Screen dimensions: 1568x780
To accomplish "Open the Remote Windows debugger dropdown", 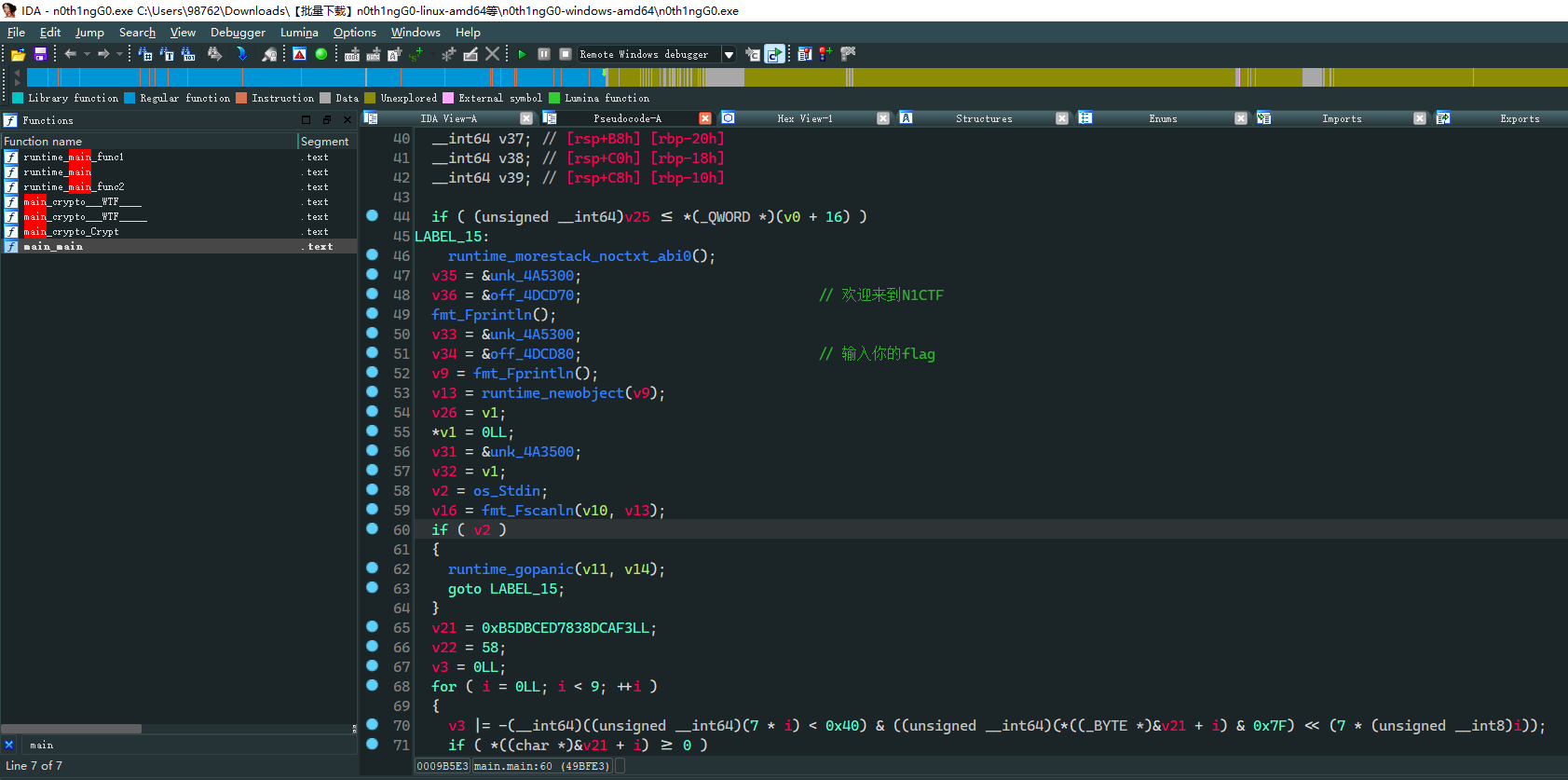I will coord(729,54).
